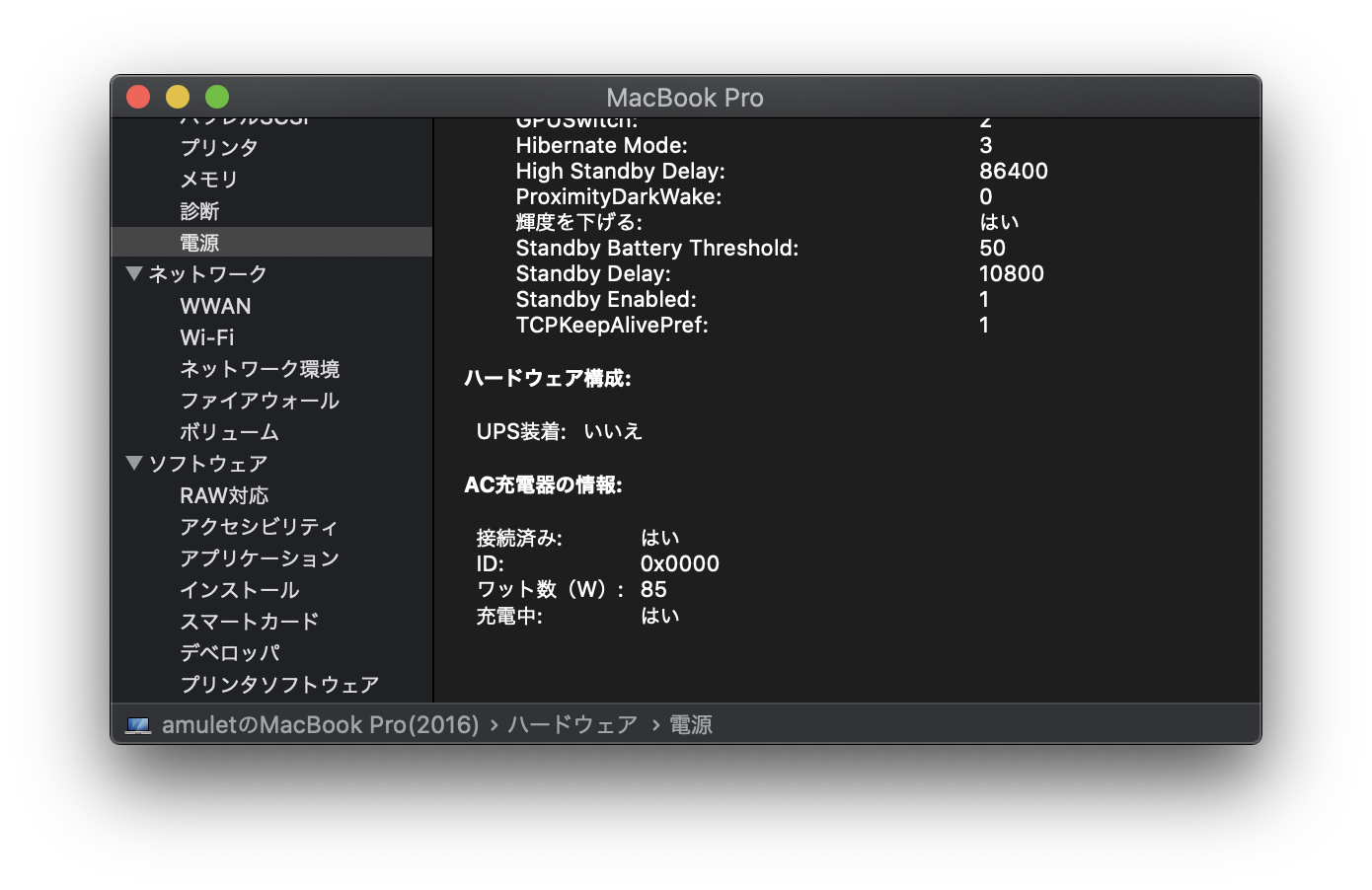Collapse the ネットワーク section triangle
Viewport: 1372px width, 890px height.
coord(135,273)
